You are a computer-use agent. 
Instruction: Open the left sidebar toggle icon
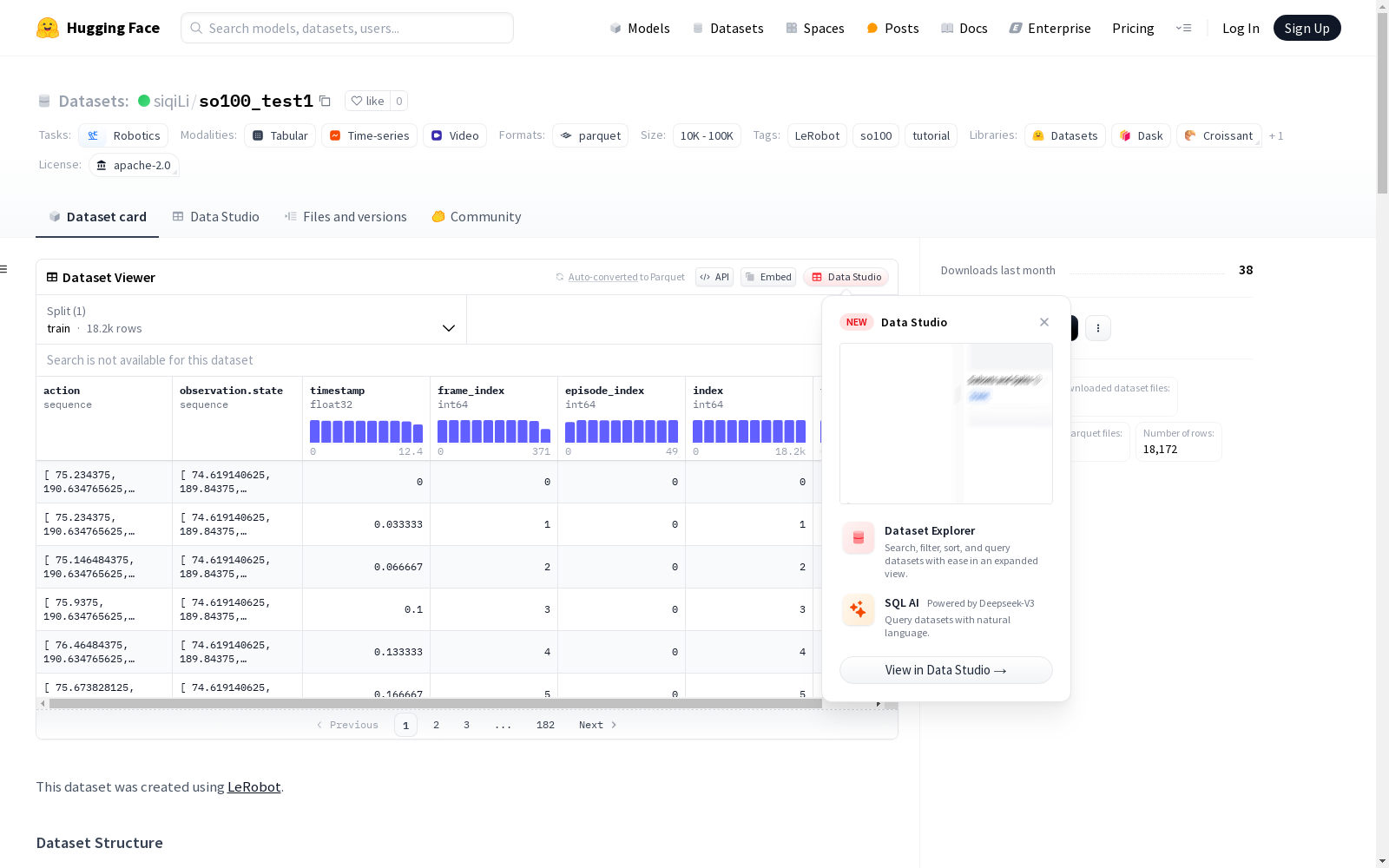coord(4,269)
